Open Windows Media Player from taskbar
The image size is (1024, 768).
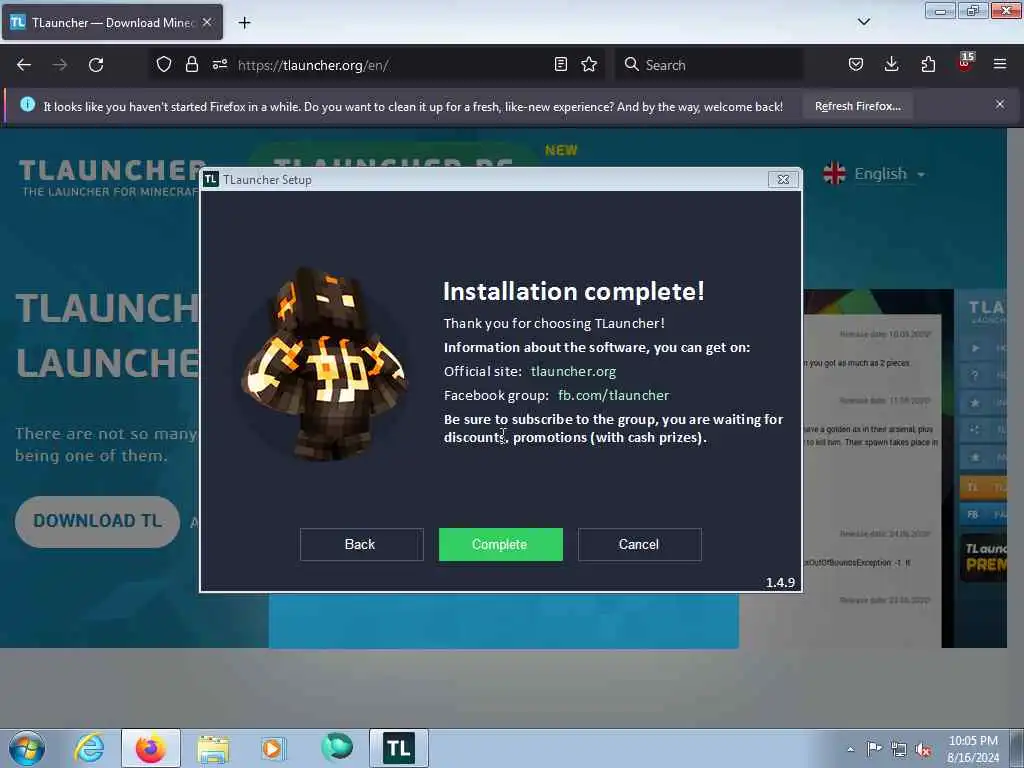pos(274,748)
